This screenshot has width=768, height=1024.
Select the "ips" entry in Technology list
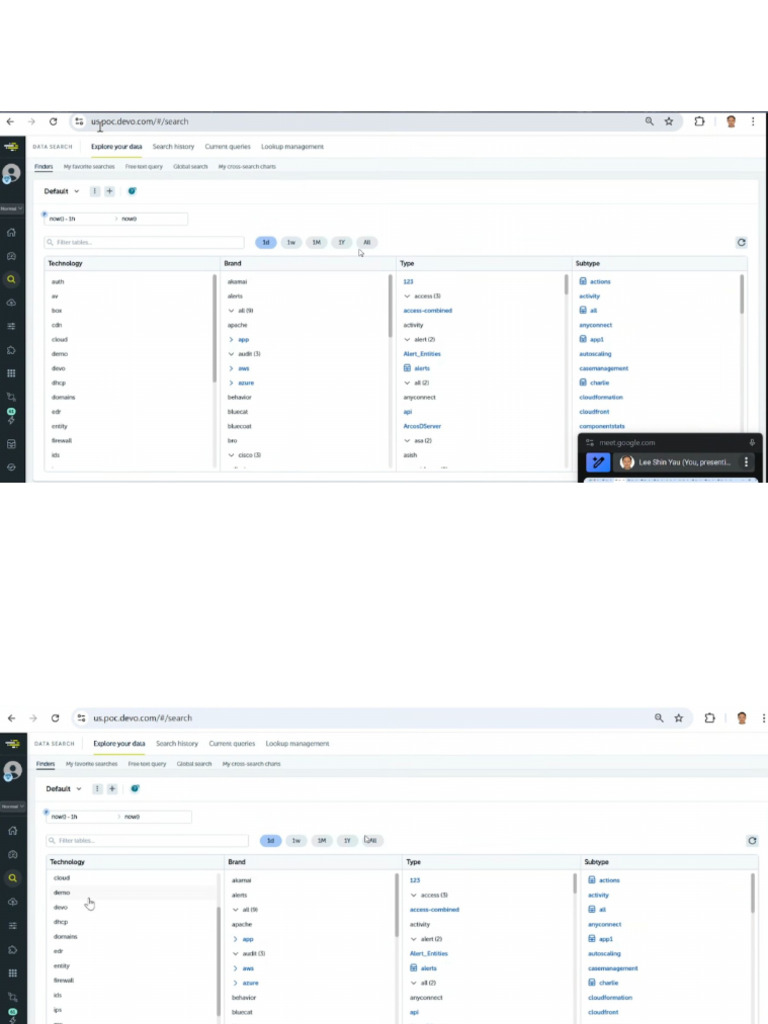pos(58,1009)
